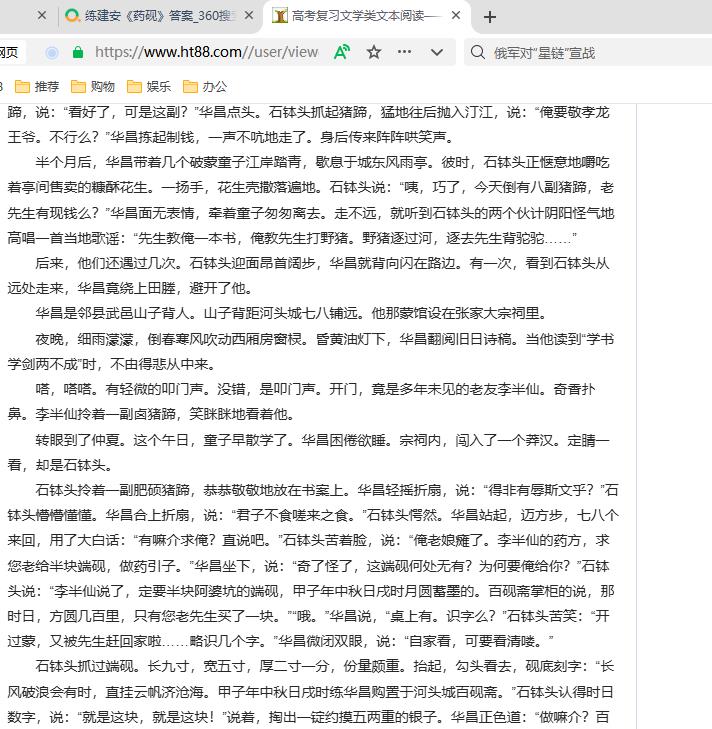Open the three-dot more options menu
Image resolution: width=712 pixels, height=729 pixels.
[x=404, y=52]
